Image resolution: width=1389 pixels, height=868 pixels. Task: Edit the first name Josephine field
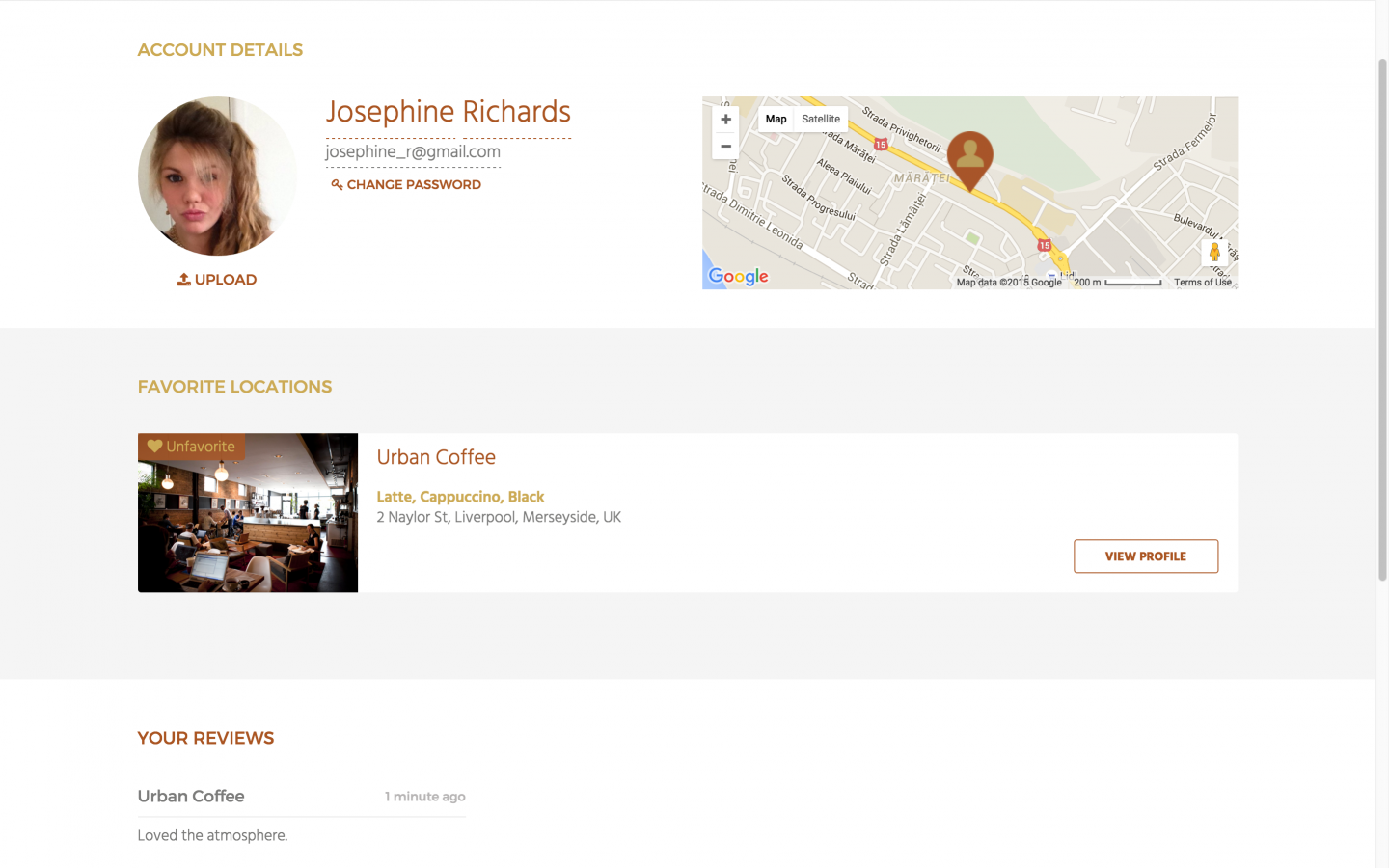point(390,113)
